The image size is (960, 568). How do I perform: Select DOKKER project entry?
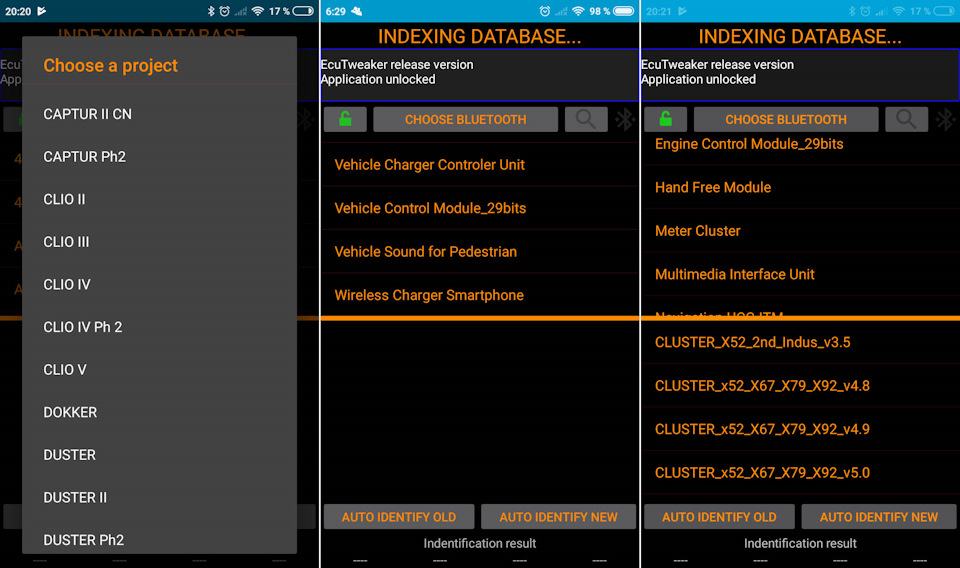[x=70, y=412]
